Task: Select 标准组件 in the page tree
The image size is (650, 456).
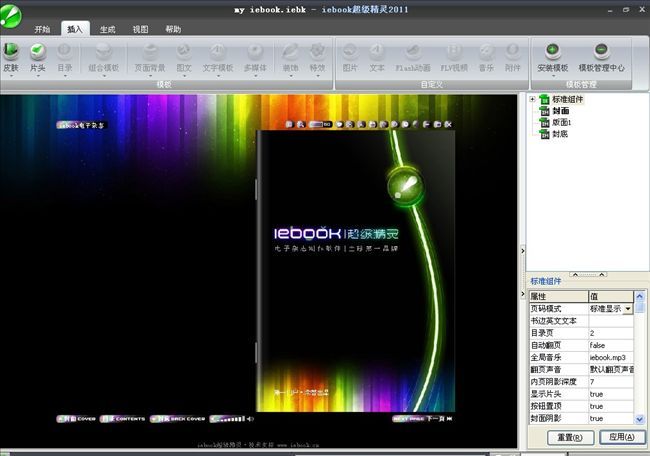Action: [568, 99]
